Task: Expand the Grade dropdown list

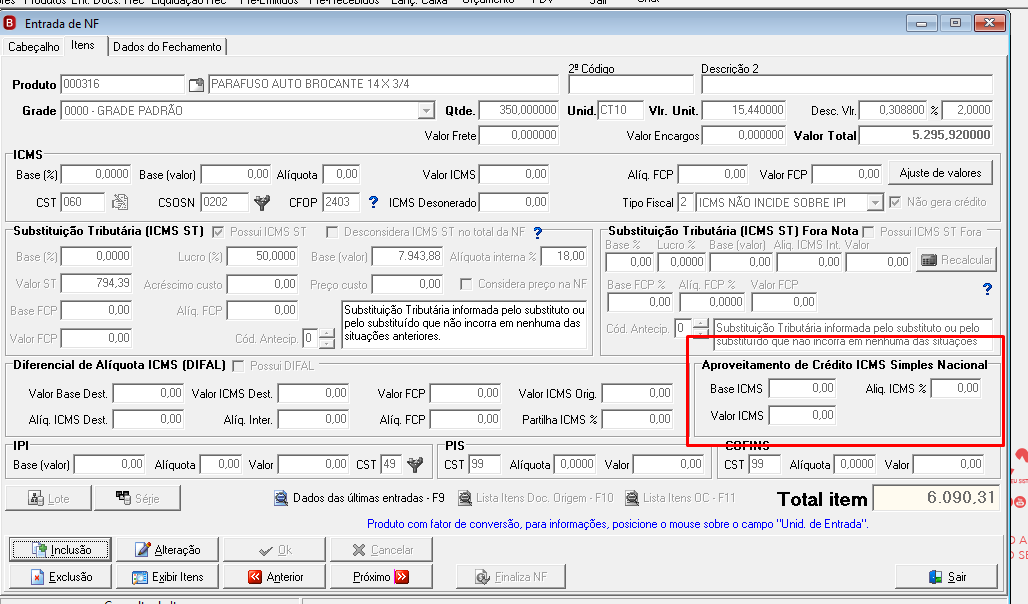Action: click(x=426, y=111)
